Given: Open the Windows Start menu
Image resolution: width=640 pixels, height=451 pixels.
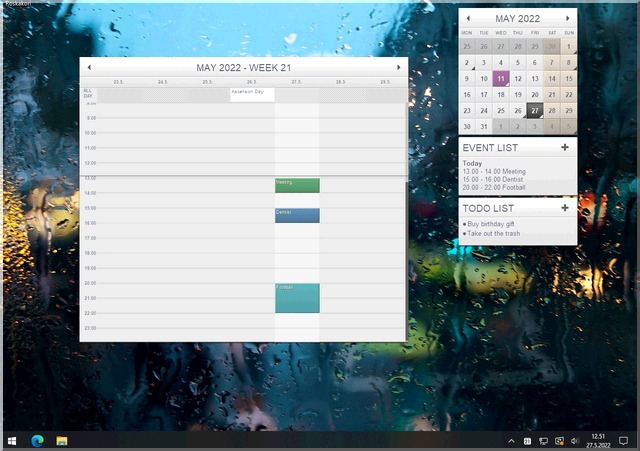Looking at the screenshot, I should (12, 441).
